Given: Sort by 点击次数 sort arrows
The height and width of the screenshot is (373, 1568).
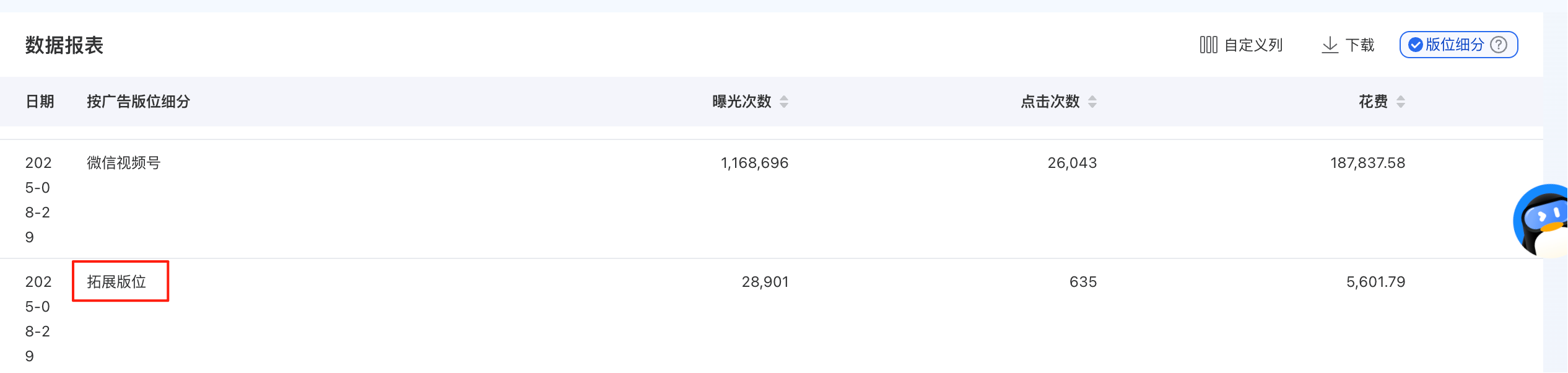Looking at the screenshot, I should 1092,102.
